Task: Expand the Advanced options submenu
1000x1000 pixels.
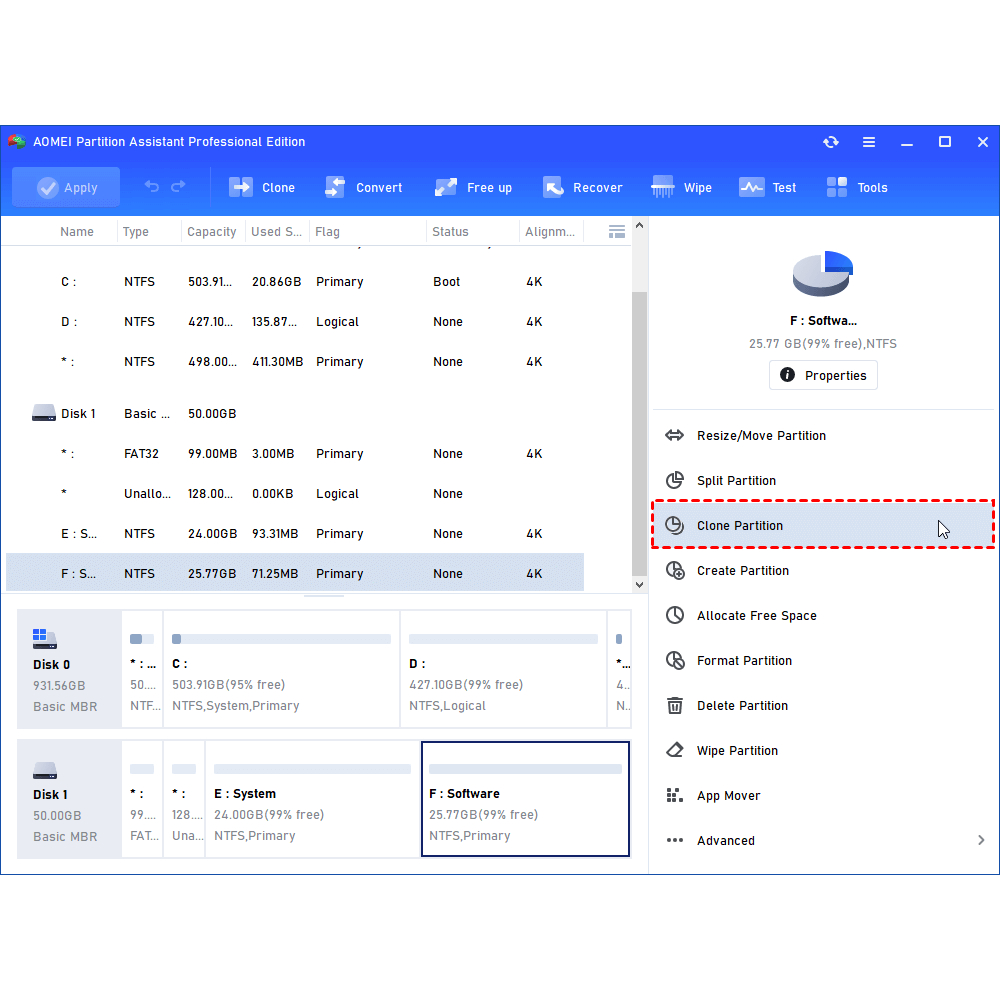Action: click(981, 841)
